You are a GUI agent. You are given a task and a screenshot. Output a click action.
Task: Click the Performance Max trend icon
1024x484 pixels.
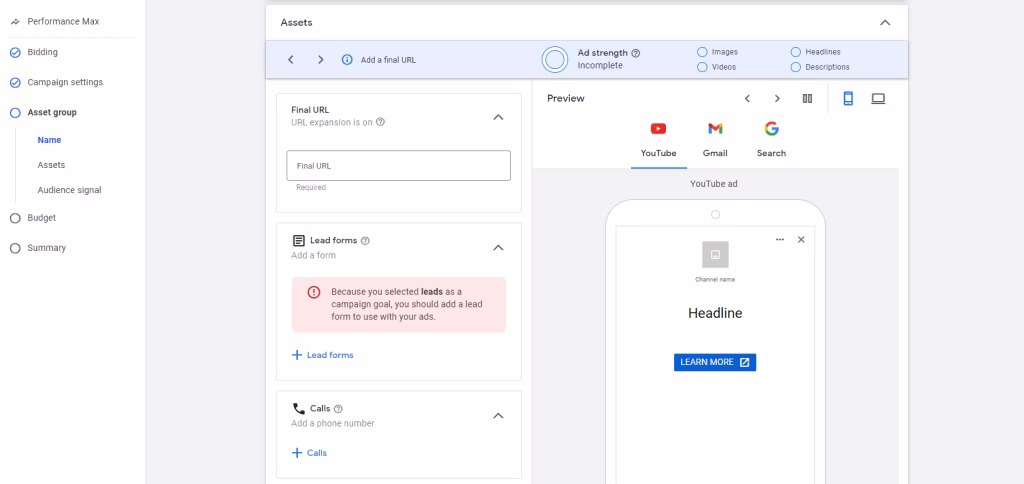(x=16, y=22)
